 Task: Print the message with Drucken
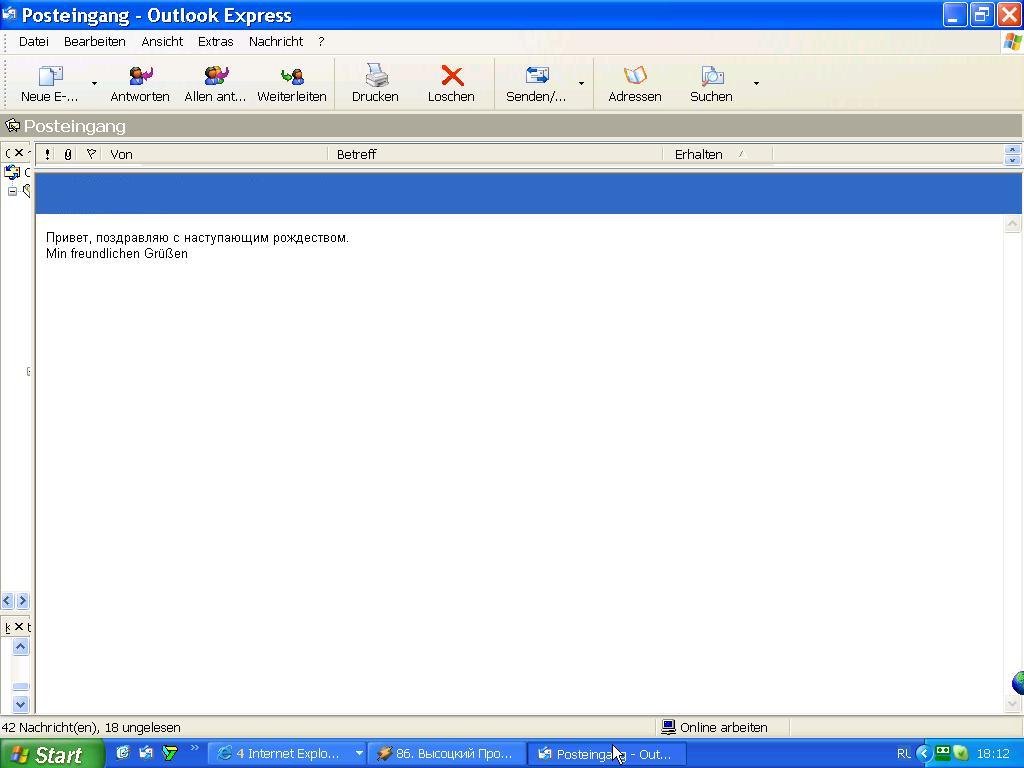(x=375, y=84)
